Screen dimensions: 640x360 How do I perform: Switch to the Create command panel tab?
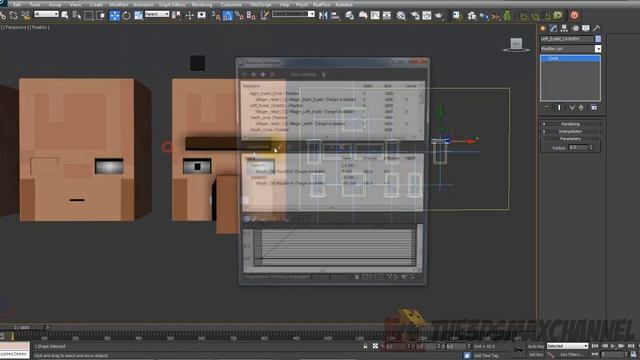click(x=543, y=28)
